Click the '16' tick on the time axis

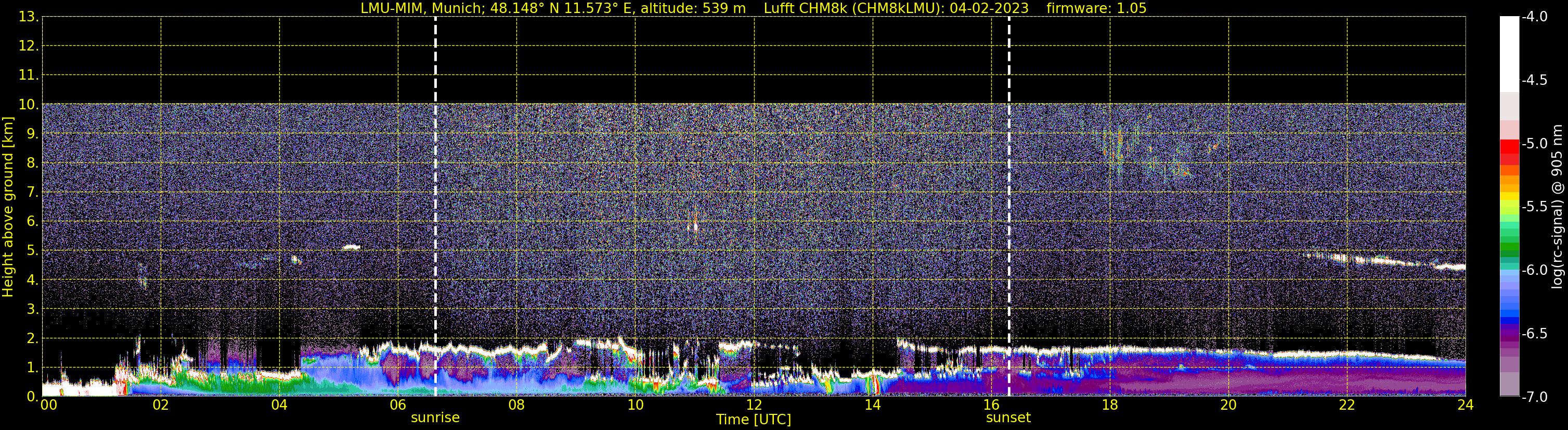pyautogui.click(x=992, y=405)
